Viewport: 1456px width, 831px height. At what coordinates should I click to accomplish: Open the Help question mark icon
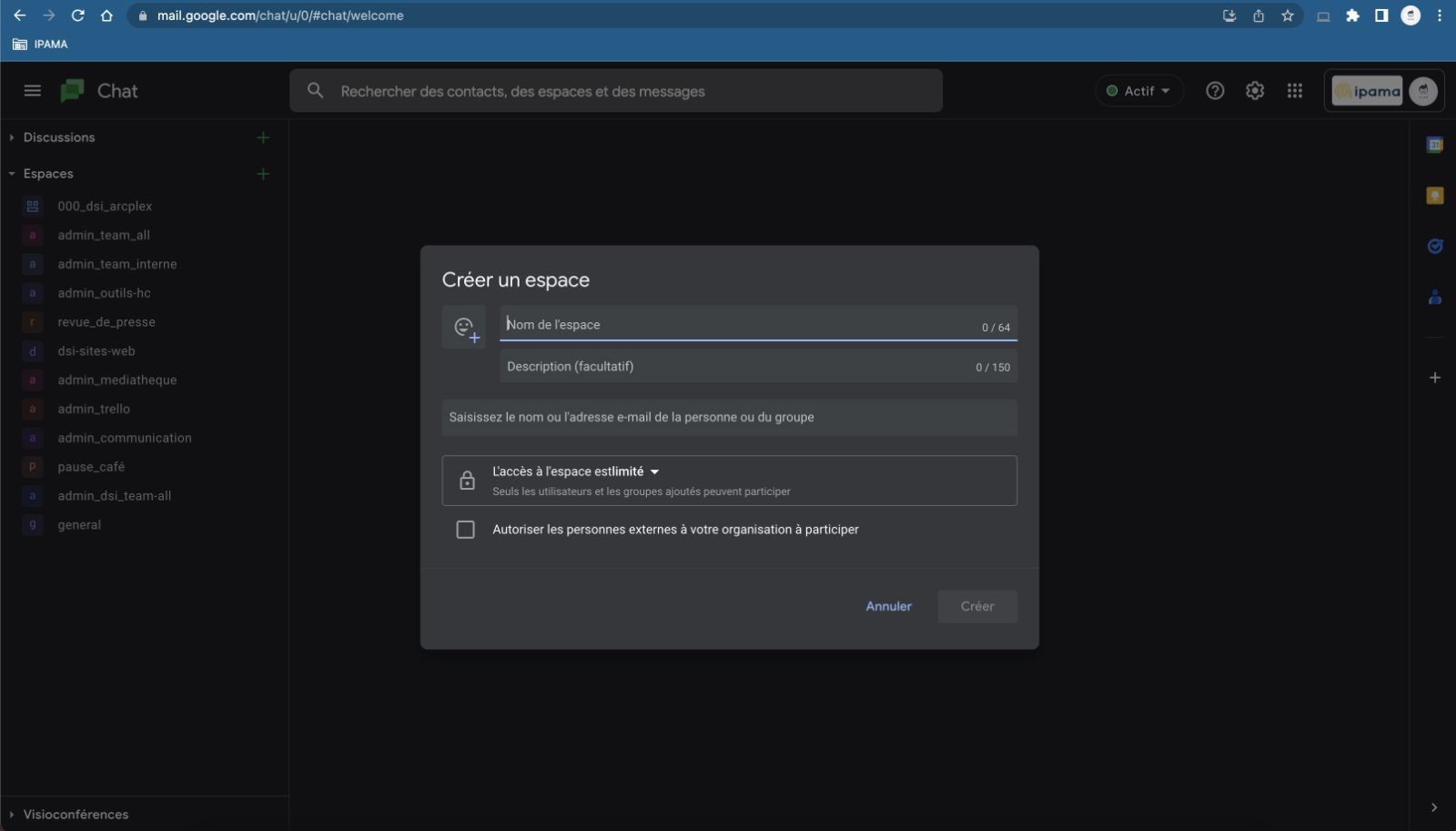tap(1215, 90)
